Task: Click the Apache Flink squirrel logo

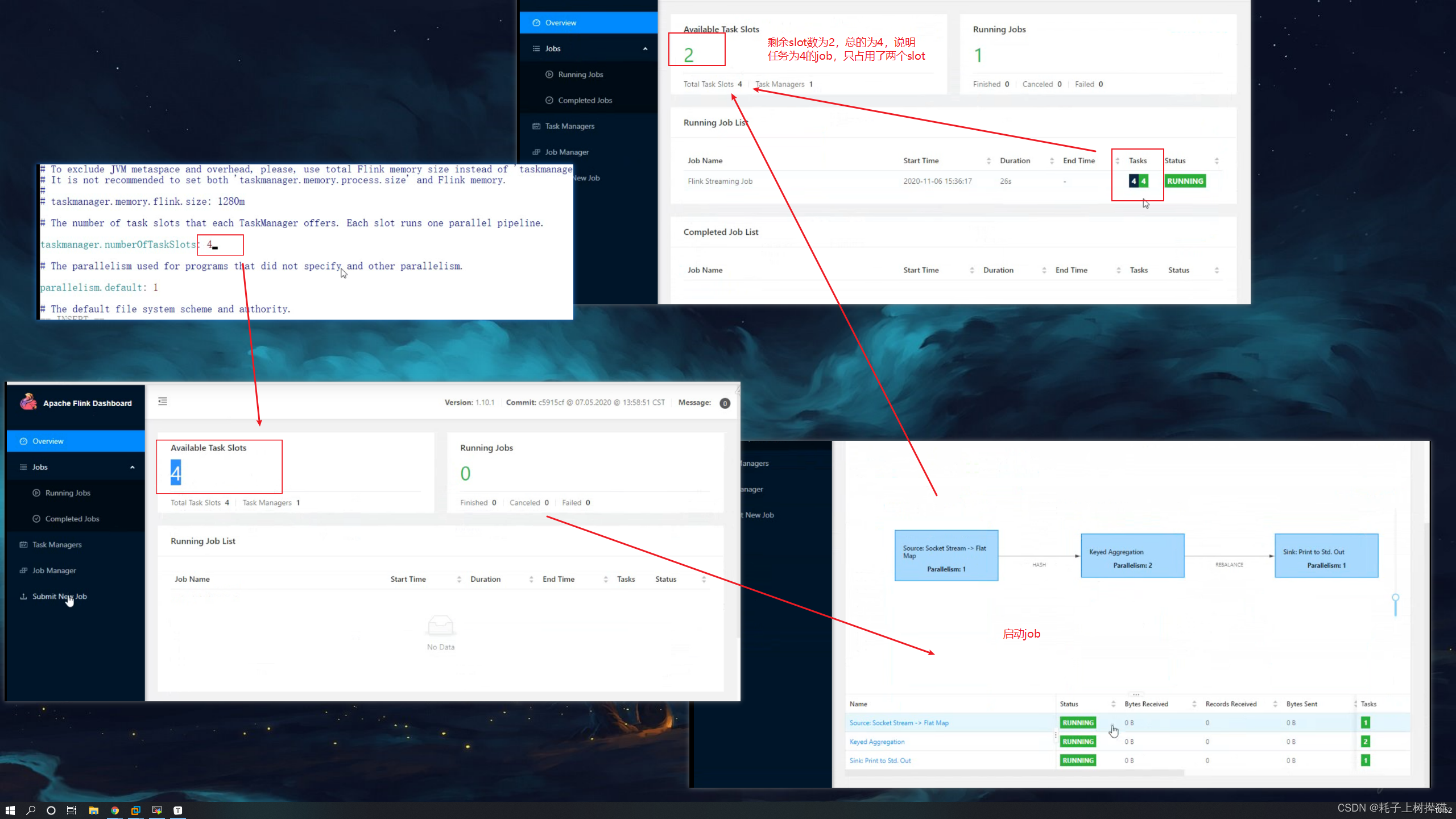Action: click(x=28, y=402)
